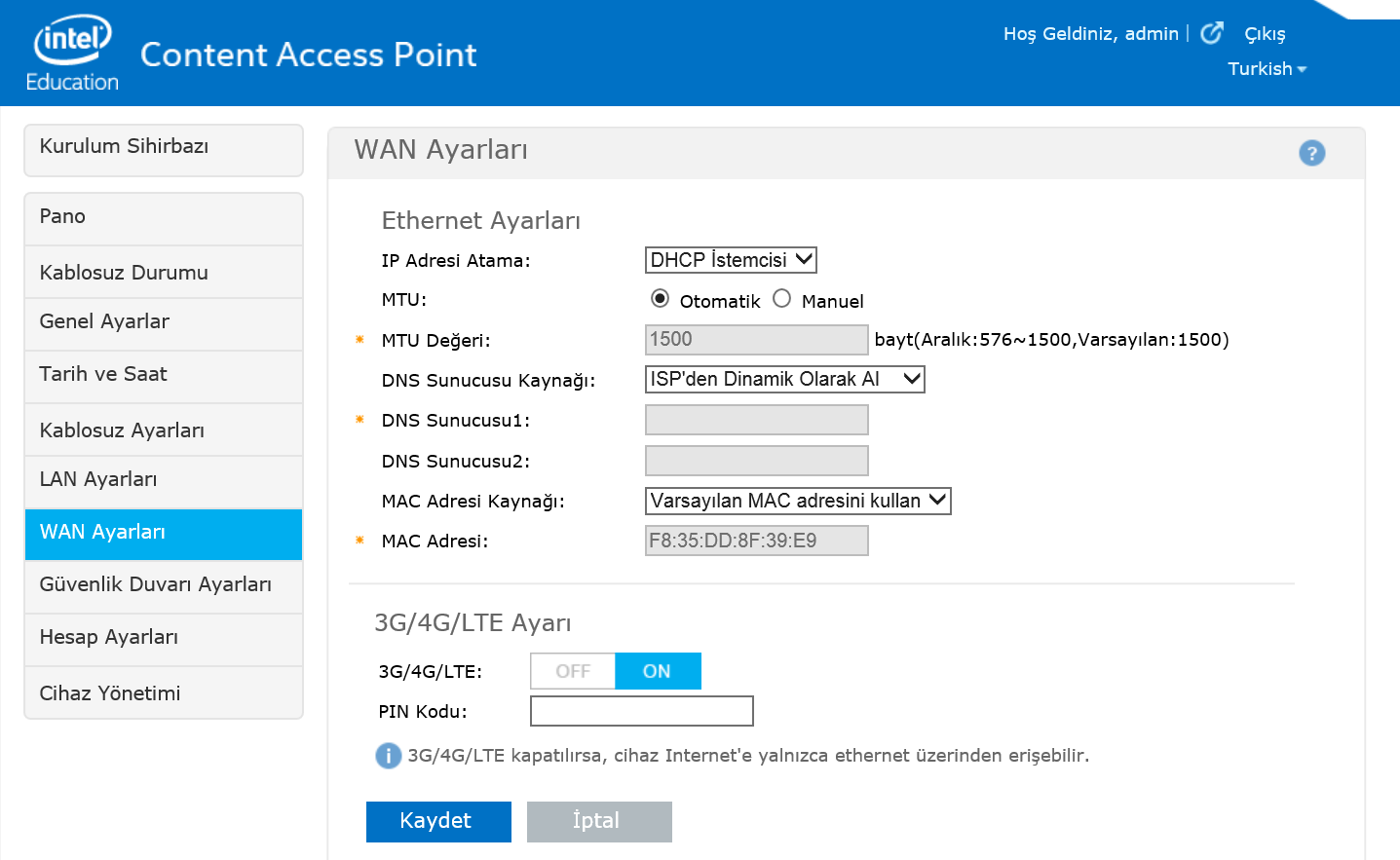This screenshot has height=860, width=1400.
Task: Click the Çıkış logout link
Action: pyautogui.click(x=1265, y=34)
